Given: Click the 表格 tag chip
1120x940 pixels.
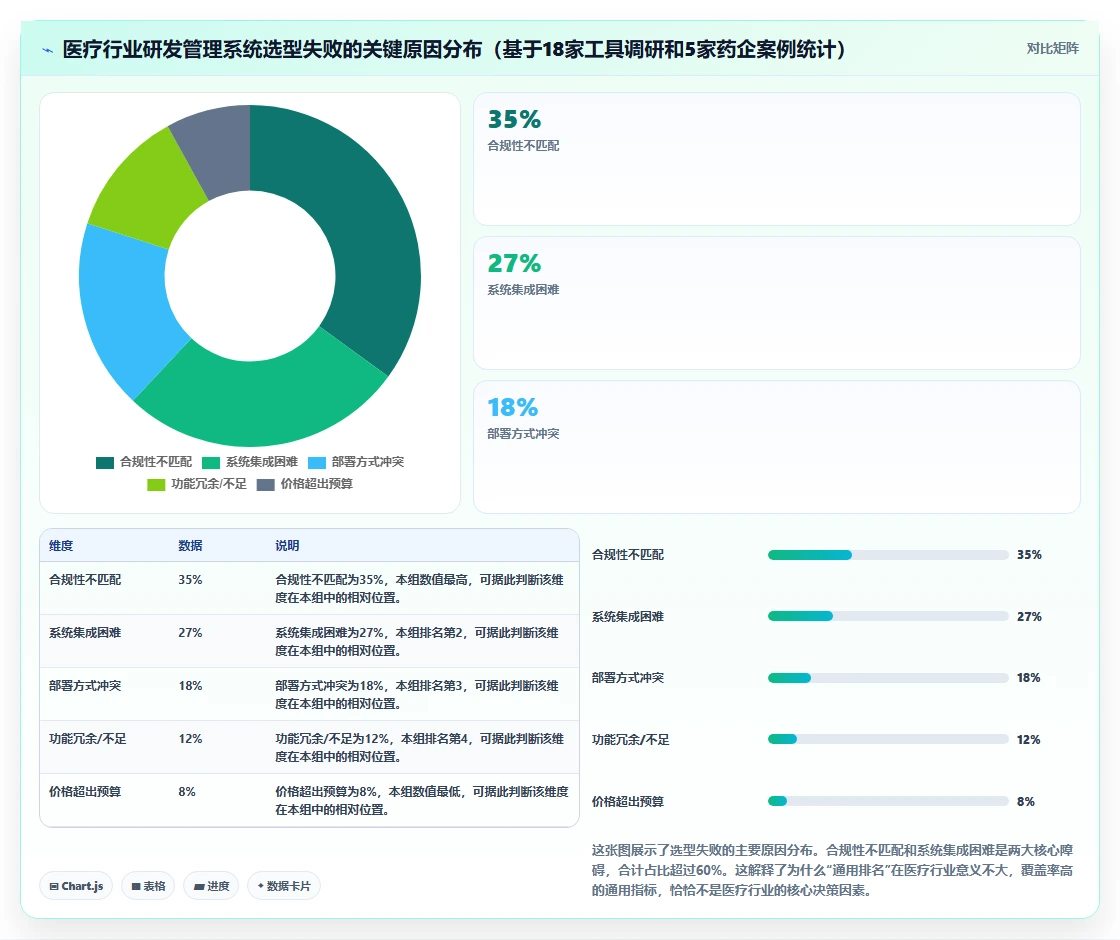Looking at the screenshot, I should pos(148,886).
